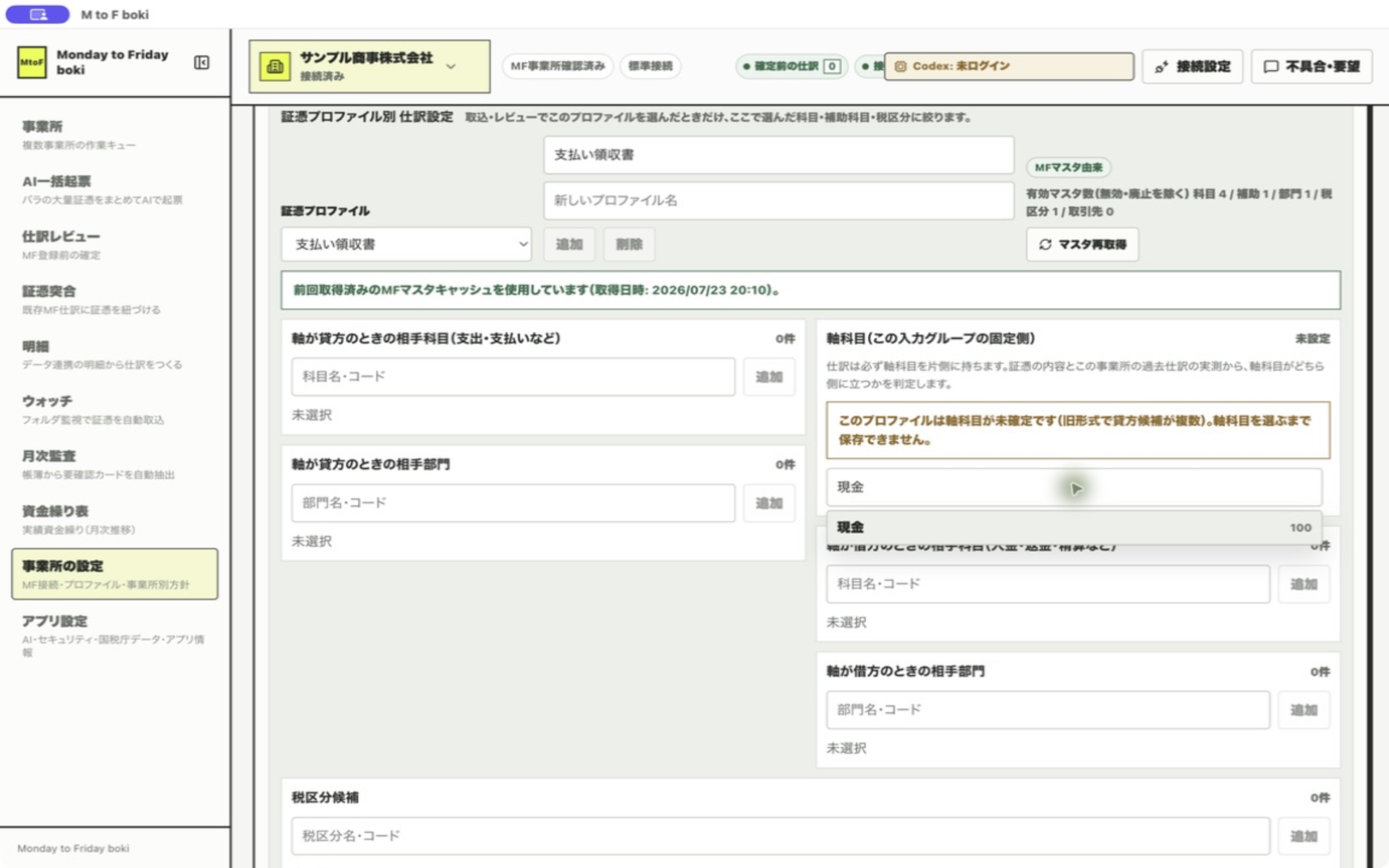
Task: Open 証憑突合 in the sidebar
Action: point(114,299)
